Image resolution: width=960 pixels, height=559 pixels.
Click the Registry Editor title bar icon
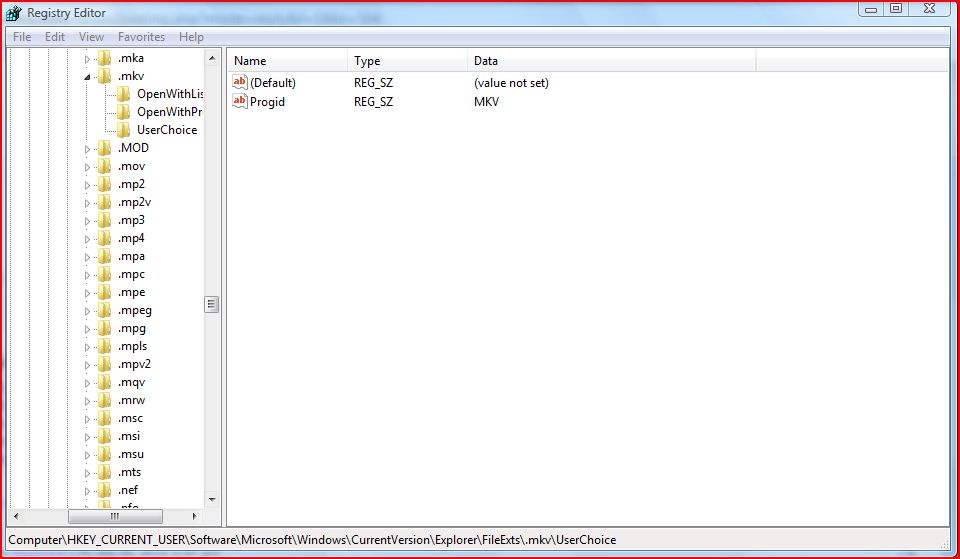pyautogui.click(x=13, y=12)
